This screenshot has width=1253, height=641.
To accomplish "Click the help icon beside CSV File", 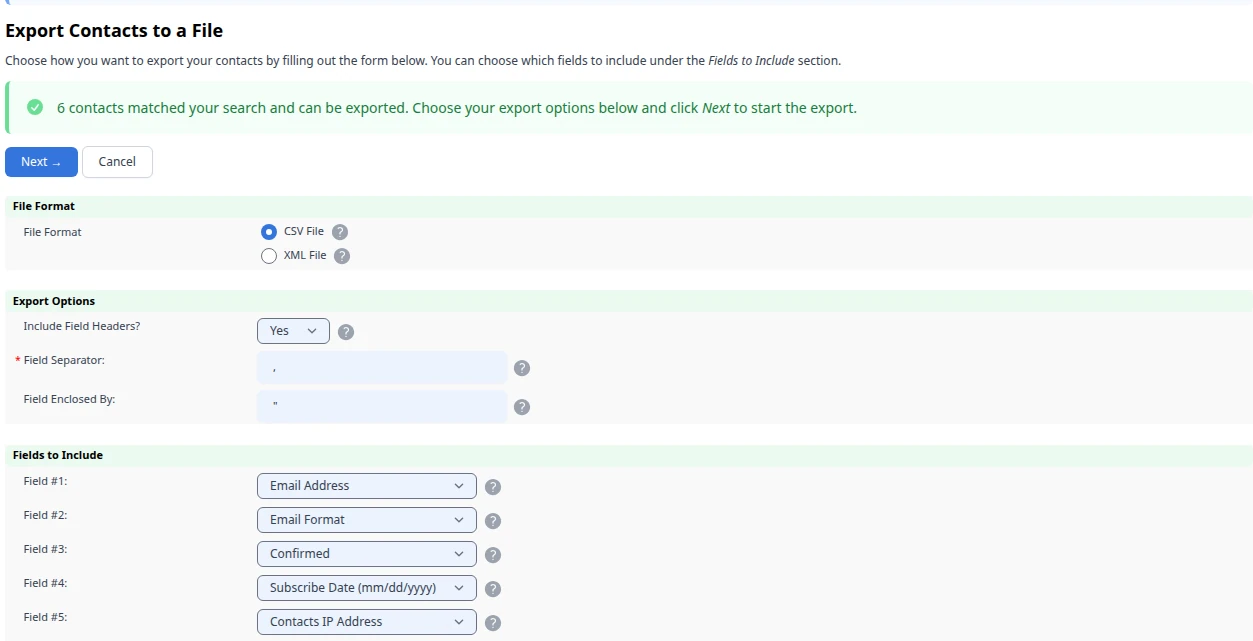I will pyautogui.click(x=340, y=232).
